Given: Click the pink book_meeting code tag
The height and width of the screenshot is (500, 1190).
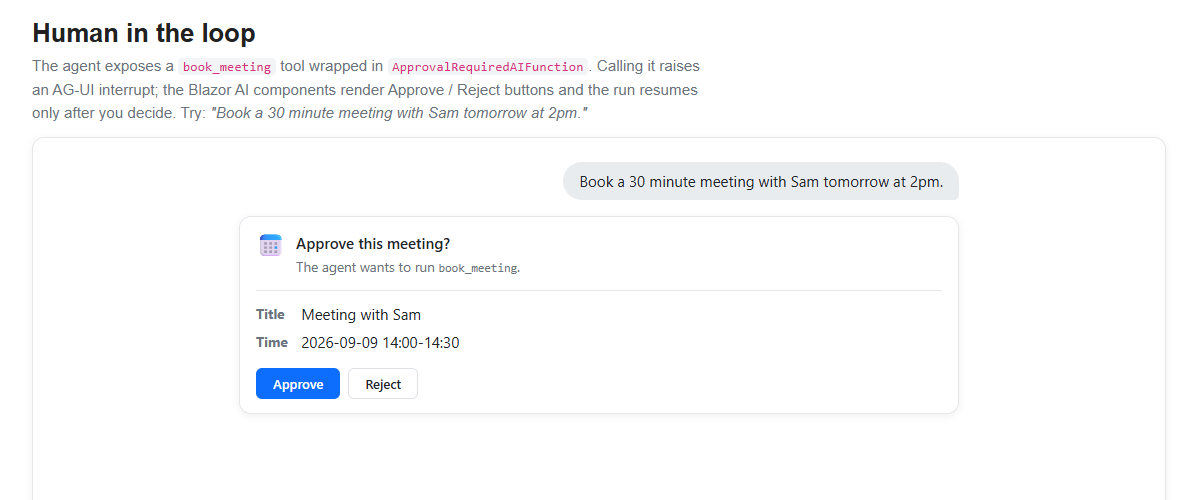Looking at the screenshot, I should [x=227, y=66].
